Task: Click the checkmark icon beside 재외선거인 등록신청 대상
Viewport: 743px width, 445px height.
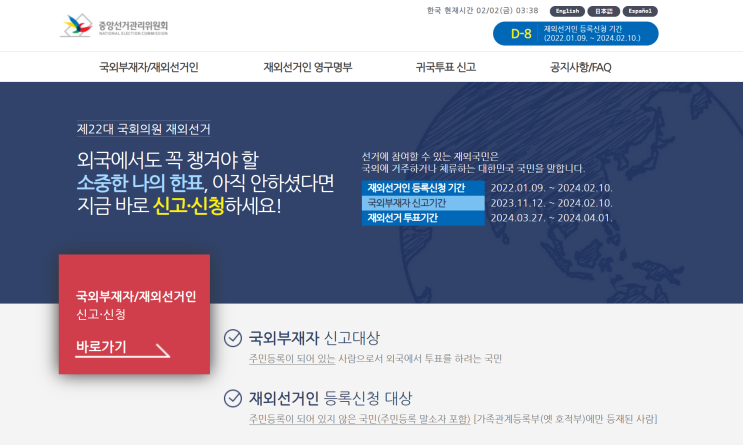Action: [233, 398]
